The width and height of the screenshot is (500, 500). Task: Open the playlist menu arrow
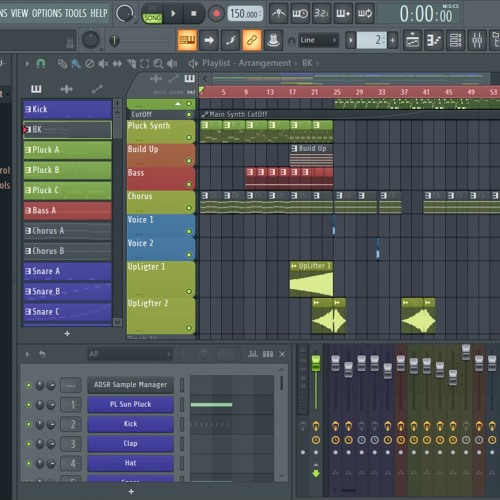(x=27, y=63)
